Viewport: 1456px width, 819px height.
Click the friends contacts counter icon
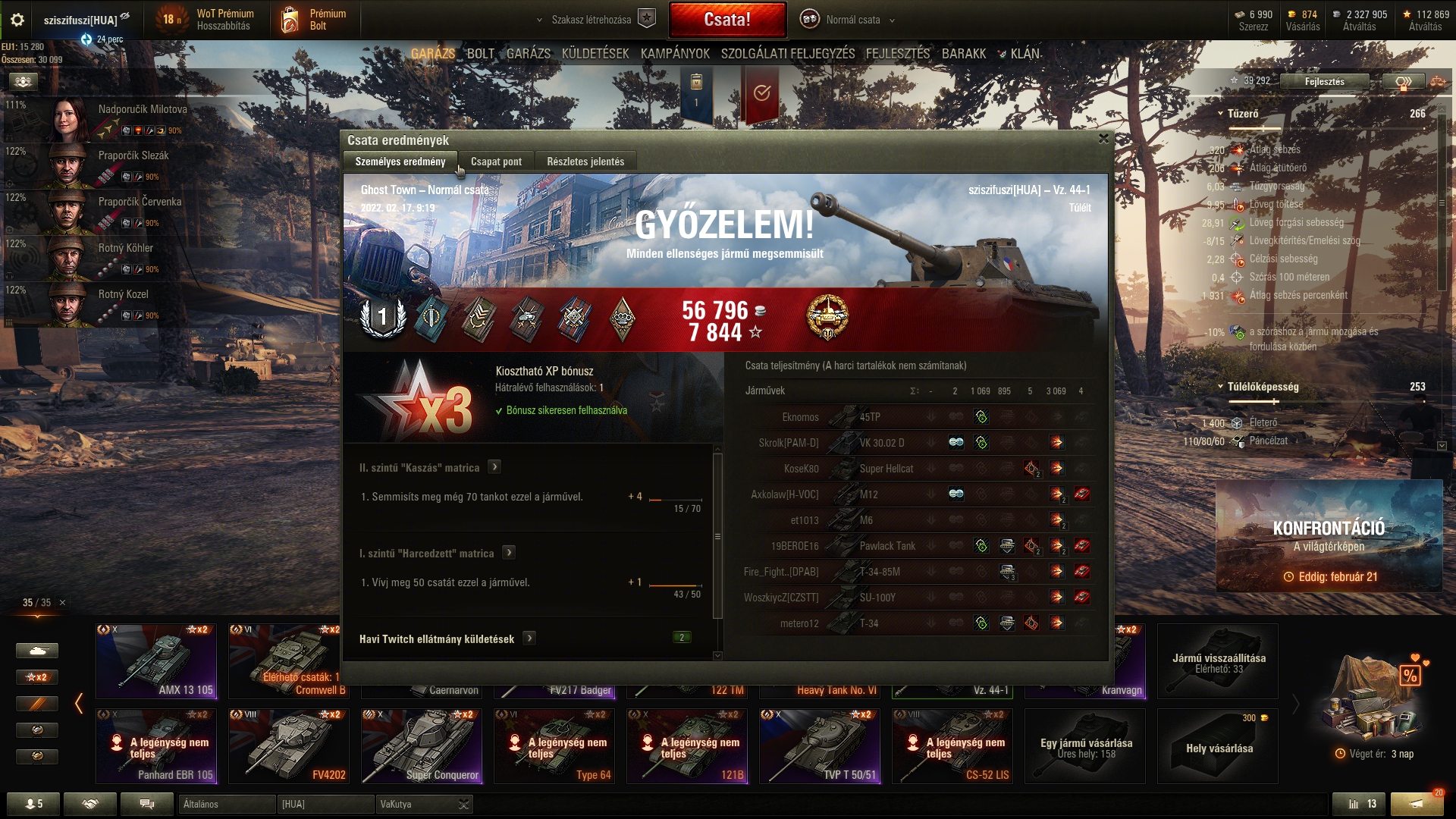[x=33, y=804]
